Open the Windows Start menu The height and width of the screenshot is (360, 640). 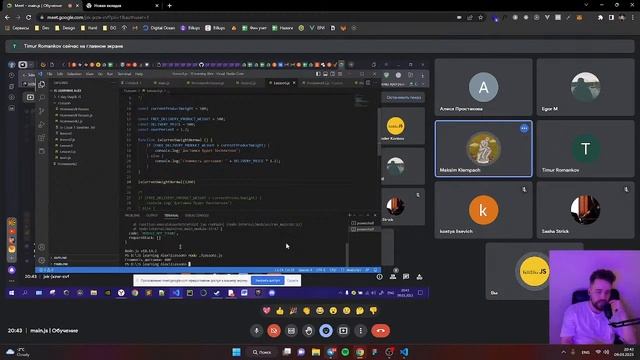236,352
